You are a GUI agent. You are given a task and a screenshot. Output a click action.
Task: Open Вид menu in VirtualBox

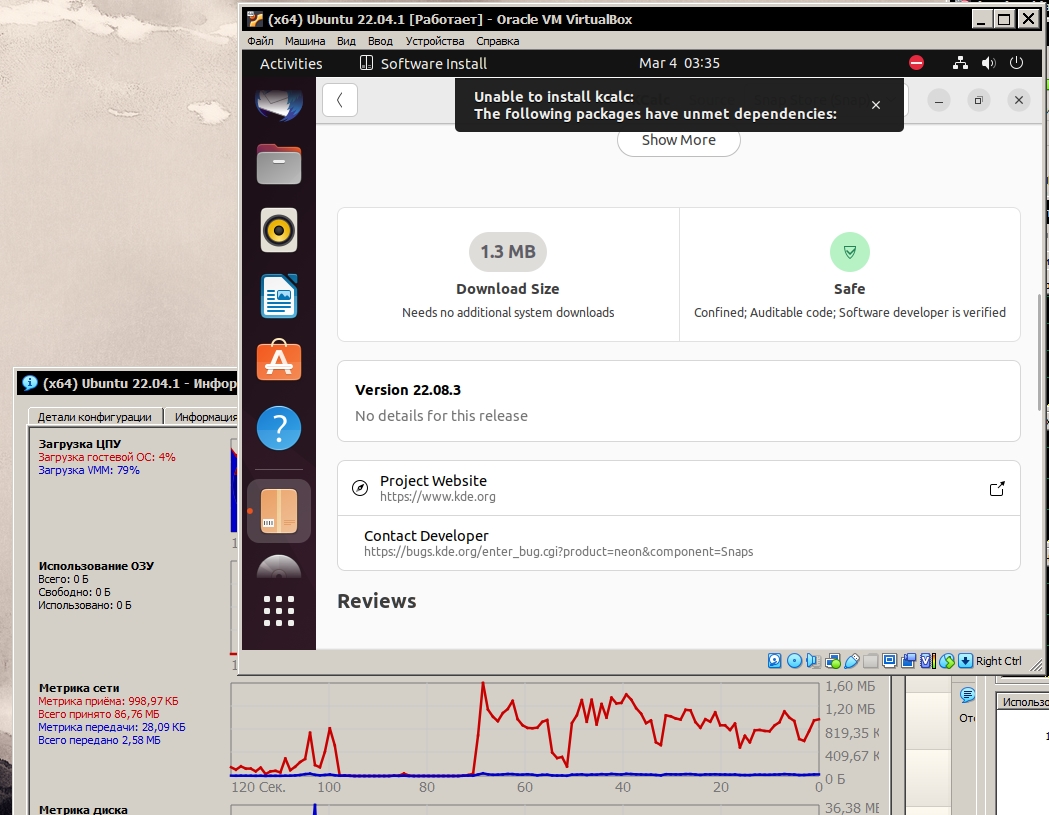(x=346, y=41)
